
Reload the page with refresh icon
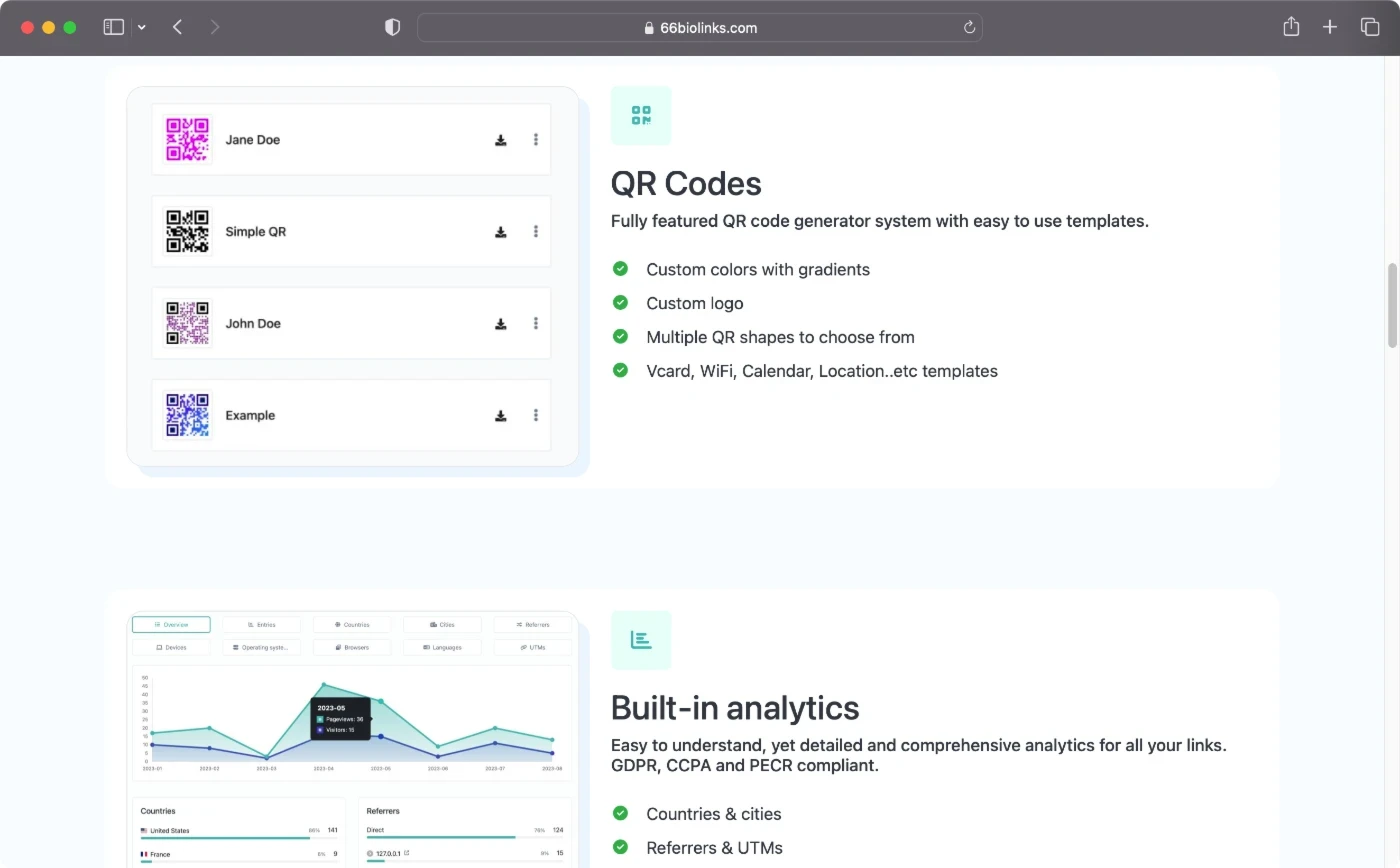pos(969,28)
